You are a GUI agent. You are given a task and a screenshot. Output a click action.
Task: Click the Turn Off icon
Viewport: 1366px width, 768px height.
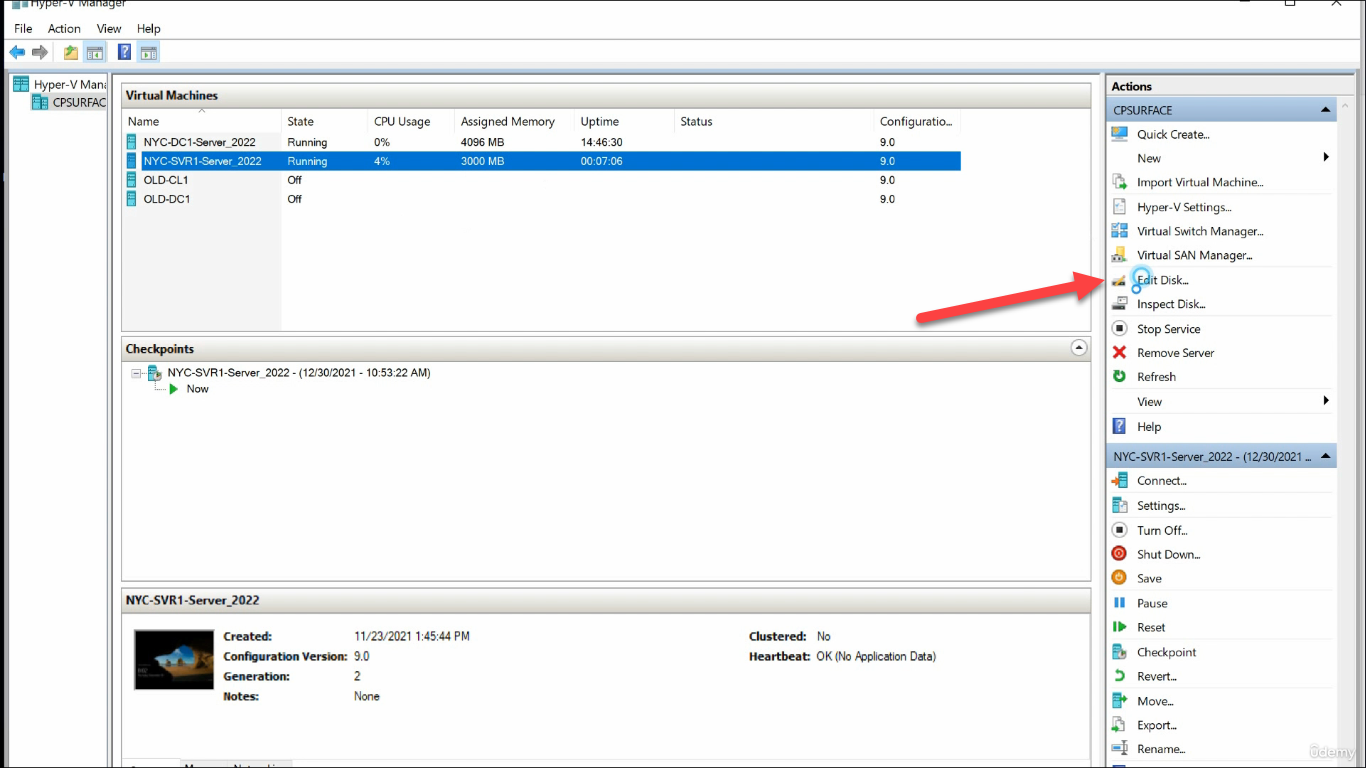coord(1120,530)
